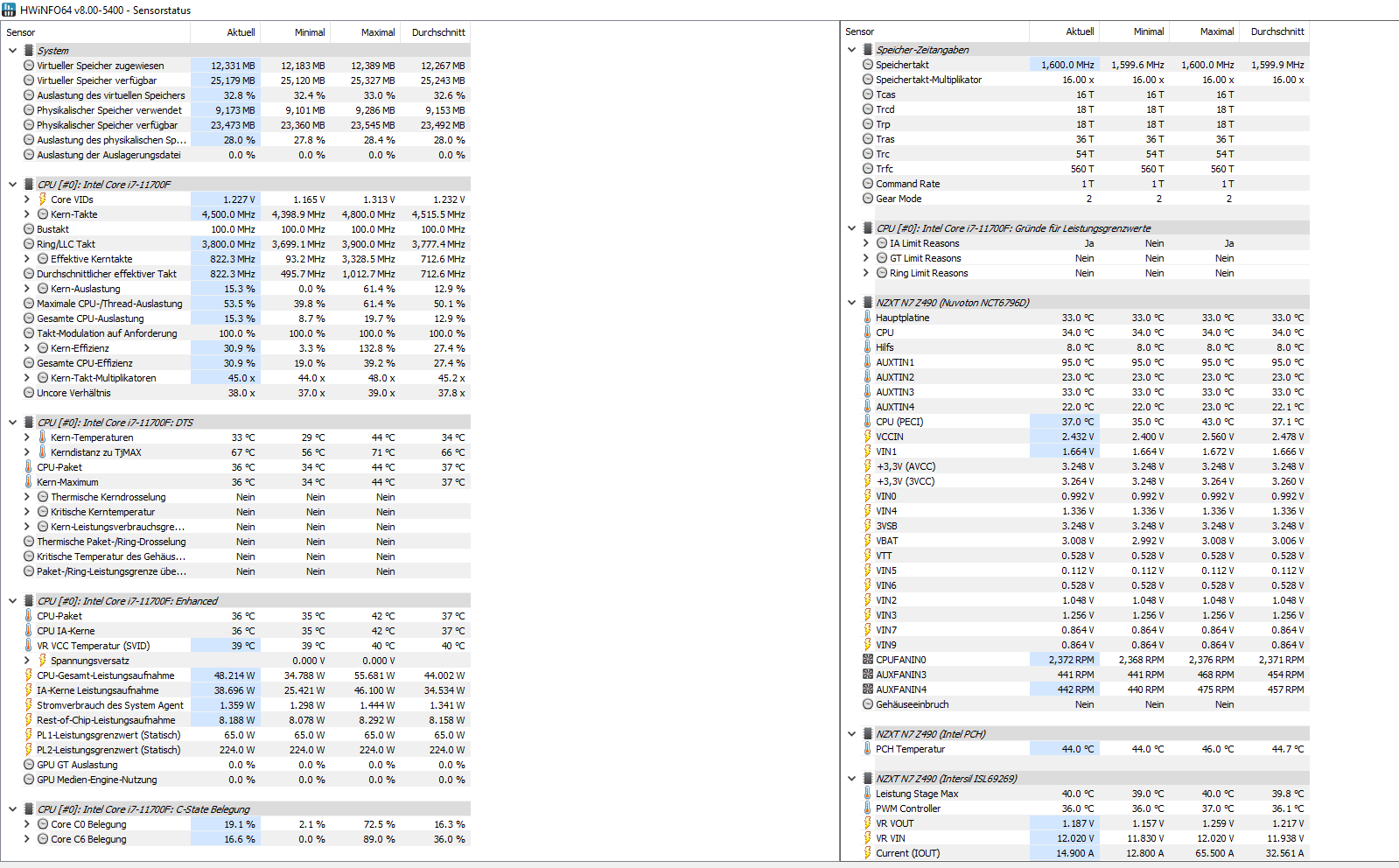The height and width of the screenshot is (868, 1399).
Task: Collapse the Speicher-Zeitangaben group
Action: pos(851,50)
